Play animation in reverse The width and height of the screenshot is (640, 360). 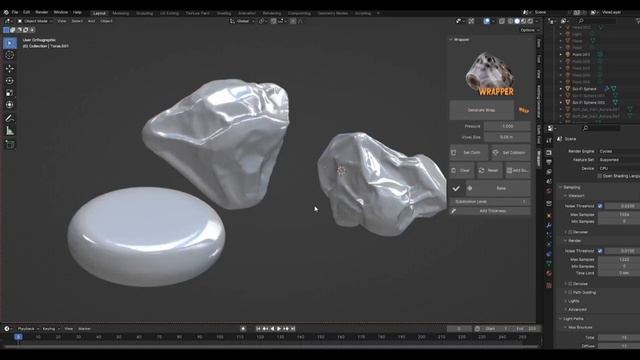coord(272,329)
